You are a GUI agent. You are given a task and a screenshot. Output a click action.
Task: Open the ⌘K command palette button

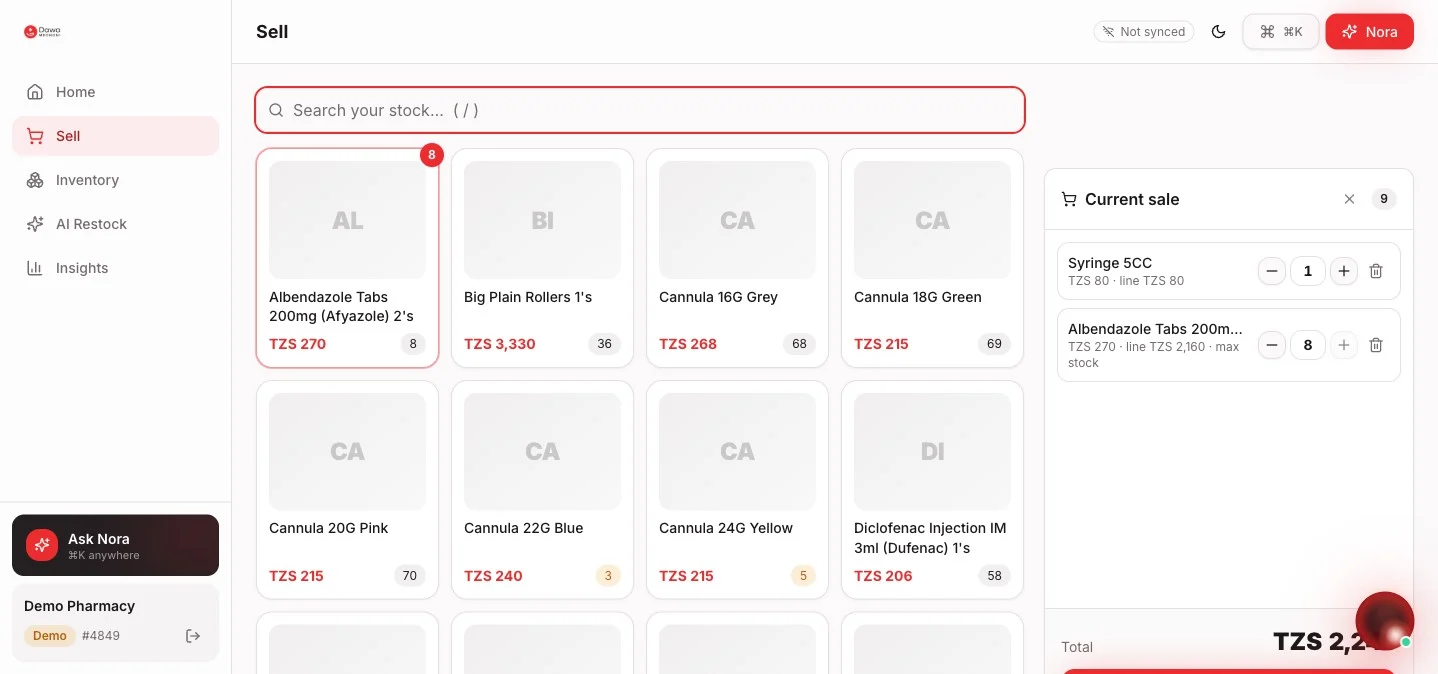coord(1281,32)
